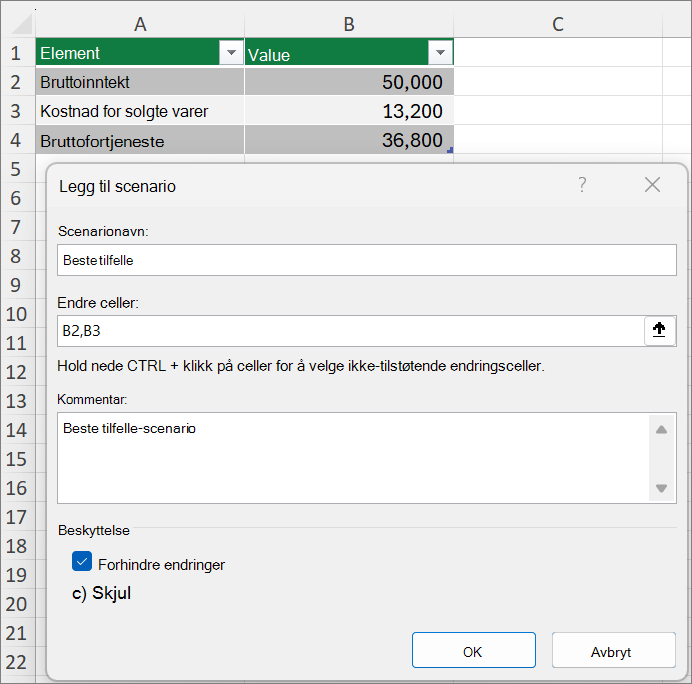This screenshot has height=684, width=692.
Task: Toggle the Forhindre endringer checkbox
Action: [82, 561]
